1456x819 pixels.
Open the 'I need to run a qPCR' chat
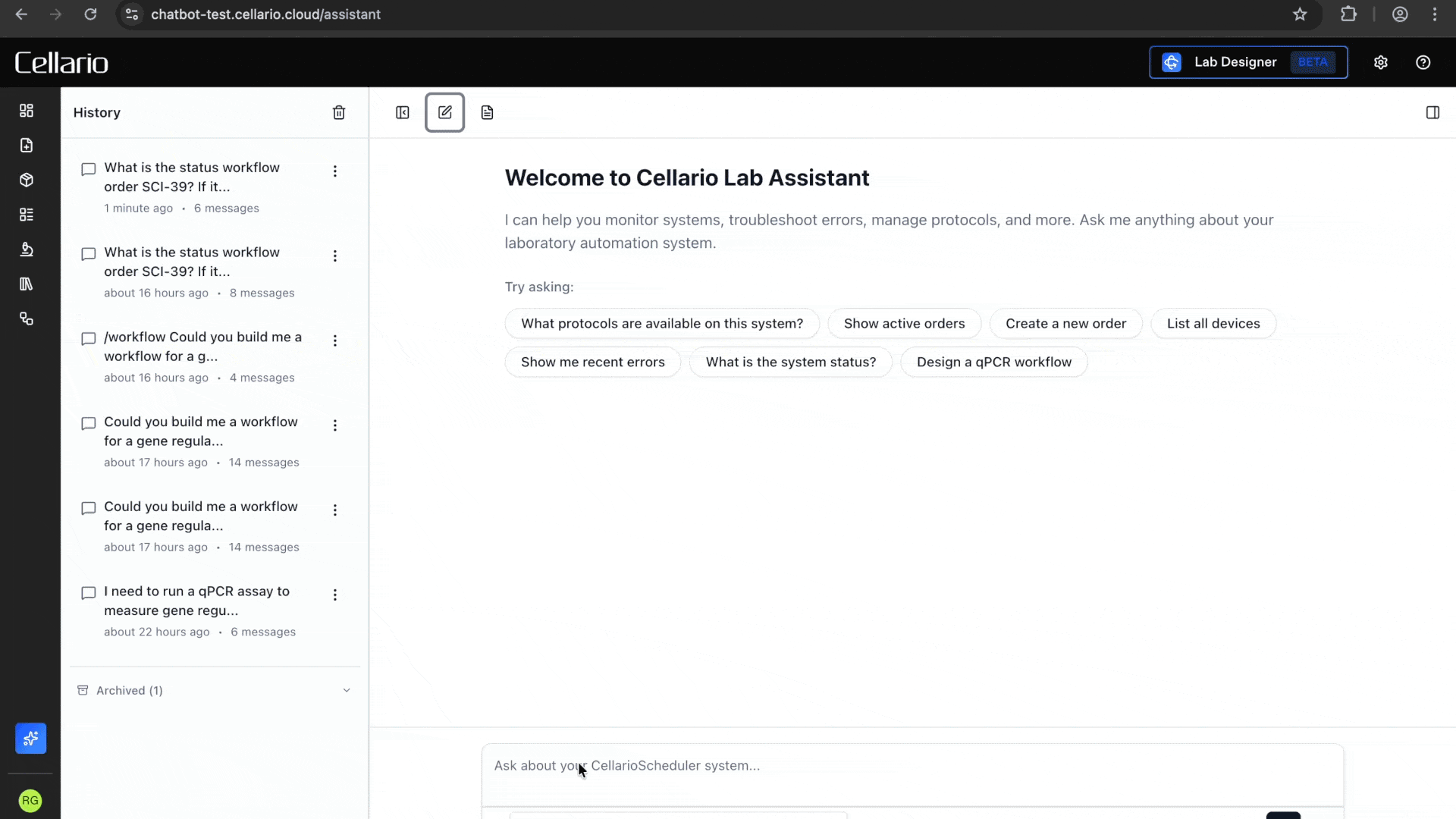pyautogui.click(x=196, y=601)
